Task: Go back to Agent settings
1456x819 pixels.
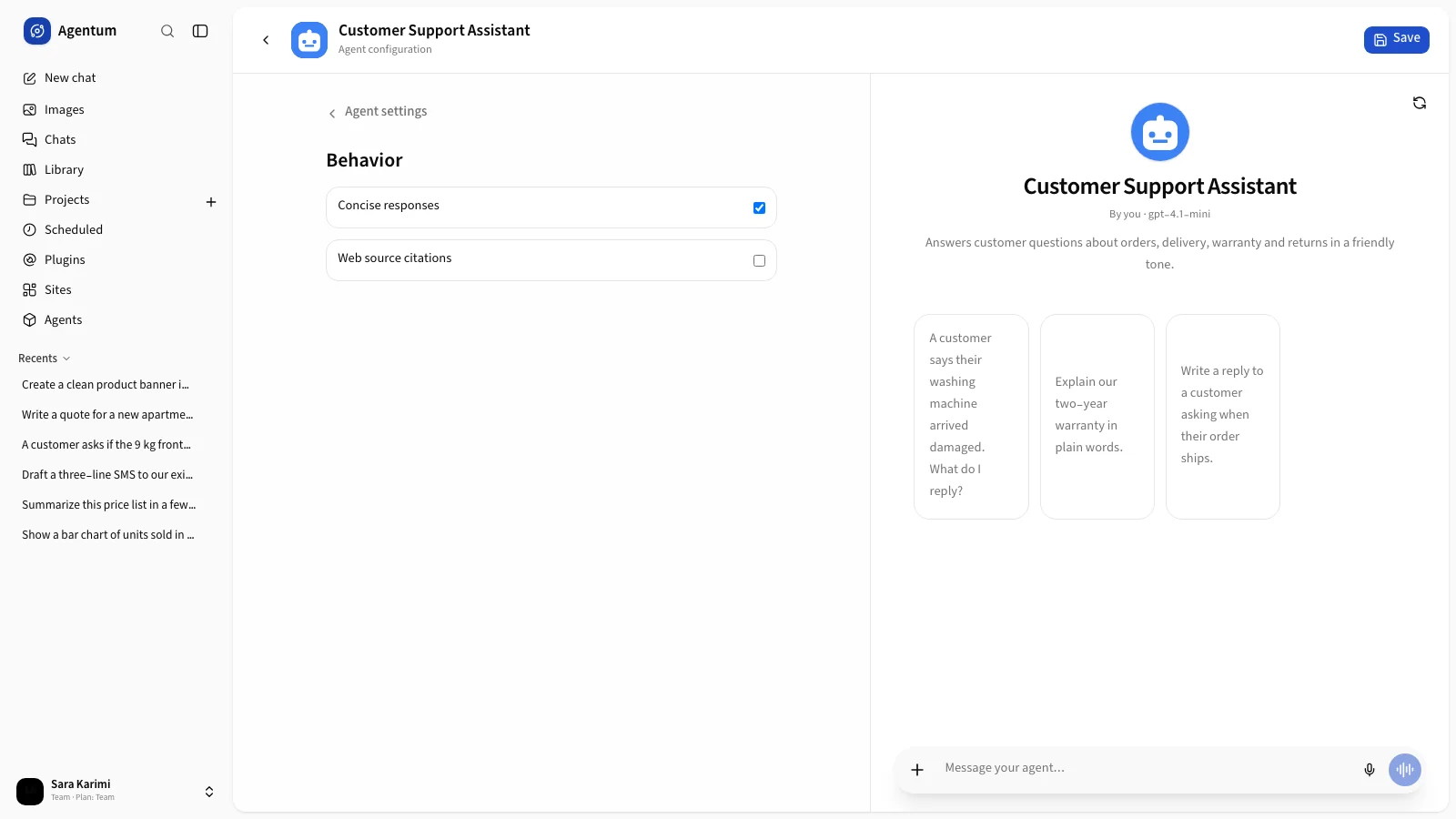Action: click(x=378, y=112)
